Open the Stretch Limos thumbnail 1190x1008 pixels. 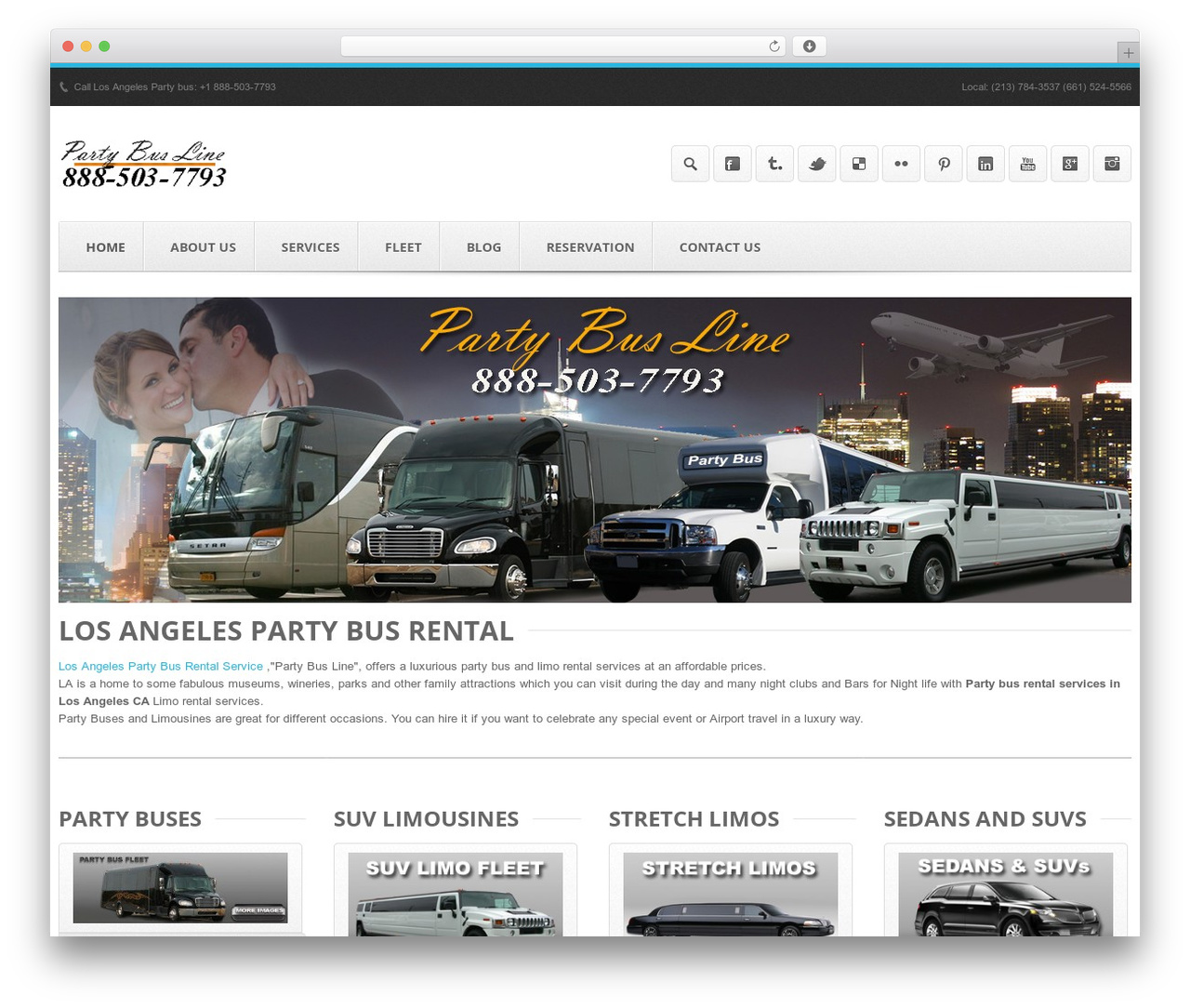(x=731, y=895)
